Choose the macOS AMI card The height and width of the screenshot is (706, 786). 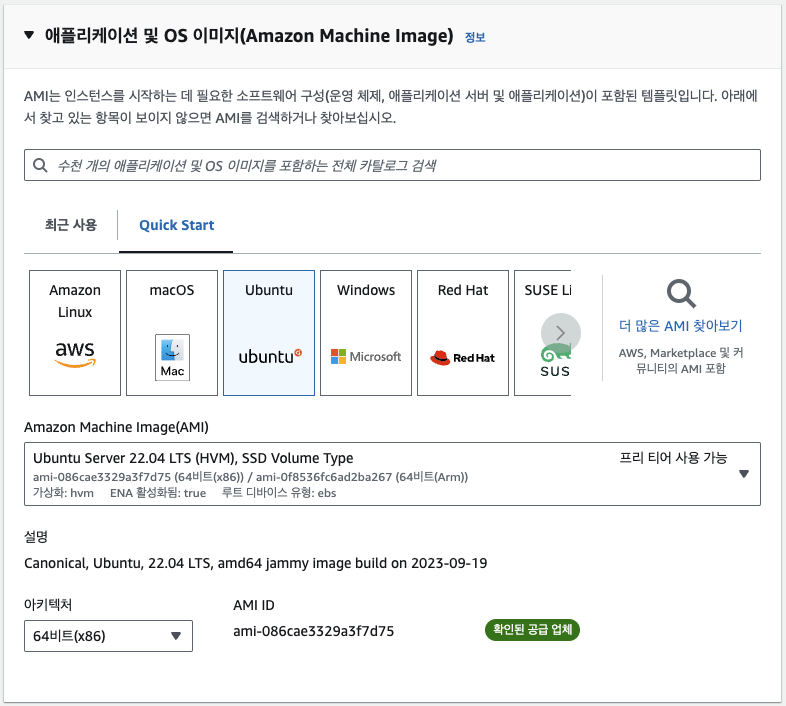pyautogui.click(x=172, y=333)
